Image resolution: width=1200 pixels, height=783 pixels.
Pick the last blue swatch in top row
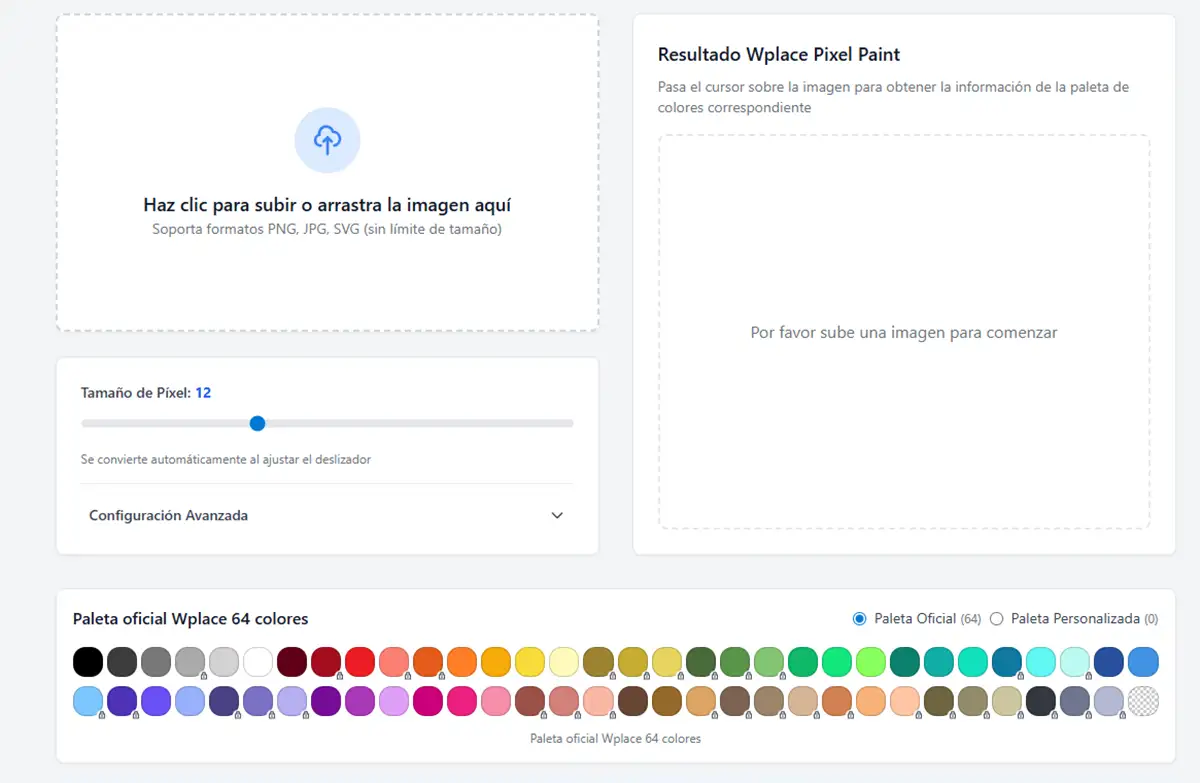(1143, 662)
